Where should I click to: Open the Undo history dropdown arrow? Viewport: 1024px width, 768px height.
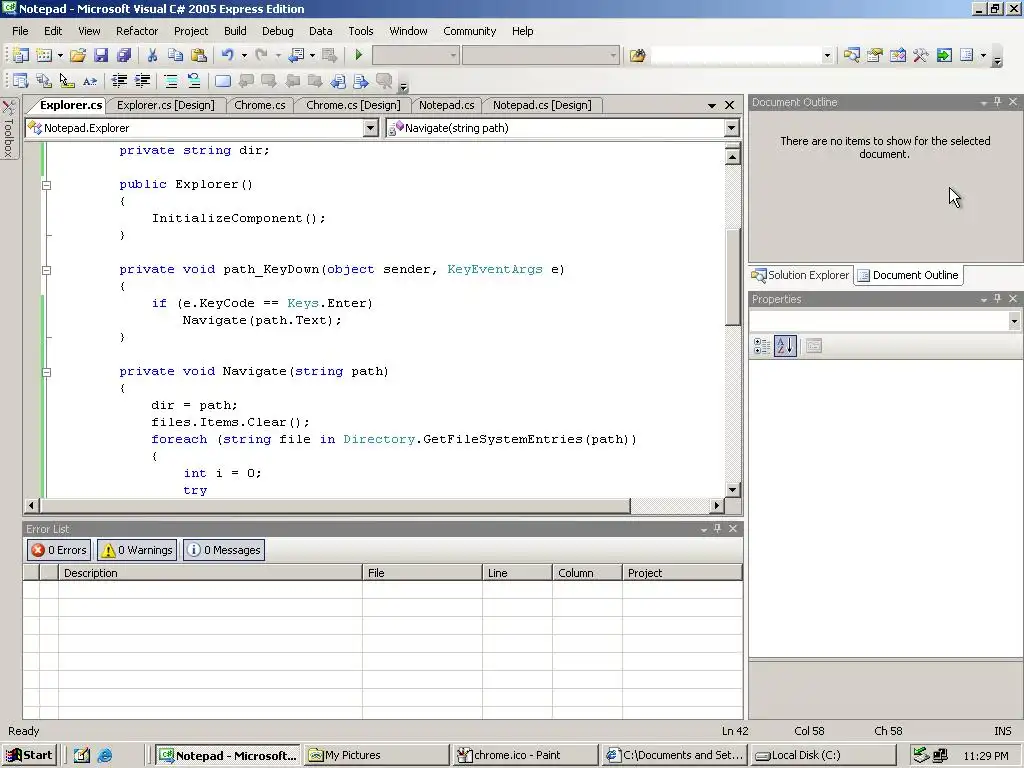[x=244, y=56]
